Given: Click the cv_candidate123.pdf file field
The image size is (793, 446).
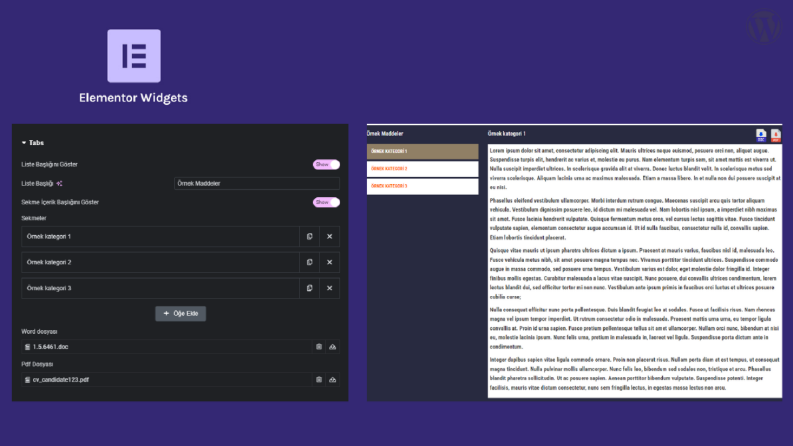Looking at the screenshot, I should click(x=166, y=380).
